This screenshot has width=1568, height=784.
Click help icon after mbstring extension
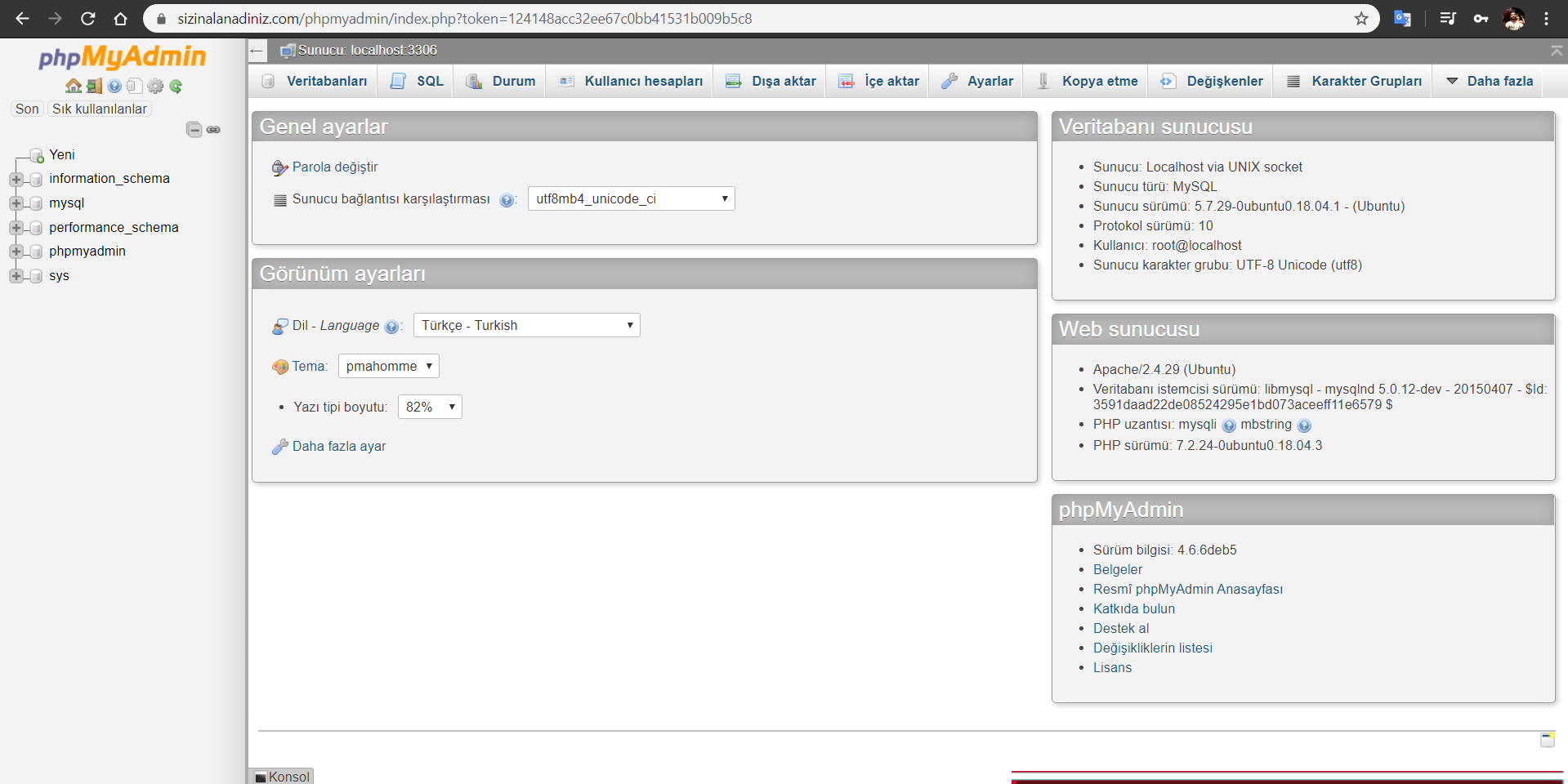coord(1304,425)
